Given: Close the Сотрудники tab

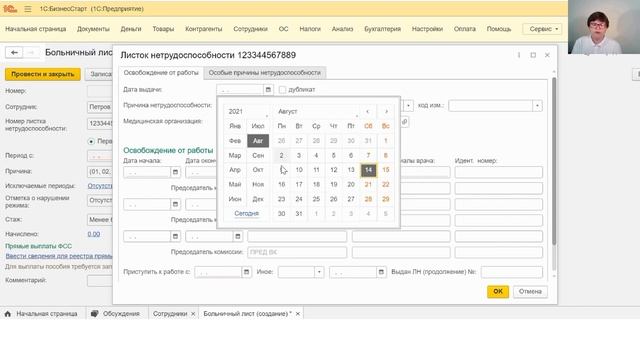Looking at the screenshot, I should click(x=193, y=313).
